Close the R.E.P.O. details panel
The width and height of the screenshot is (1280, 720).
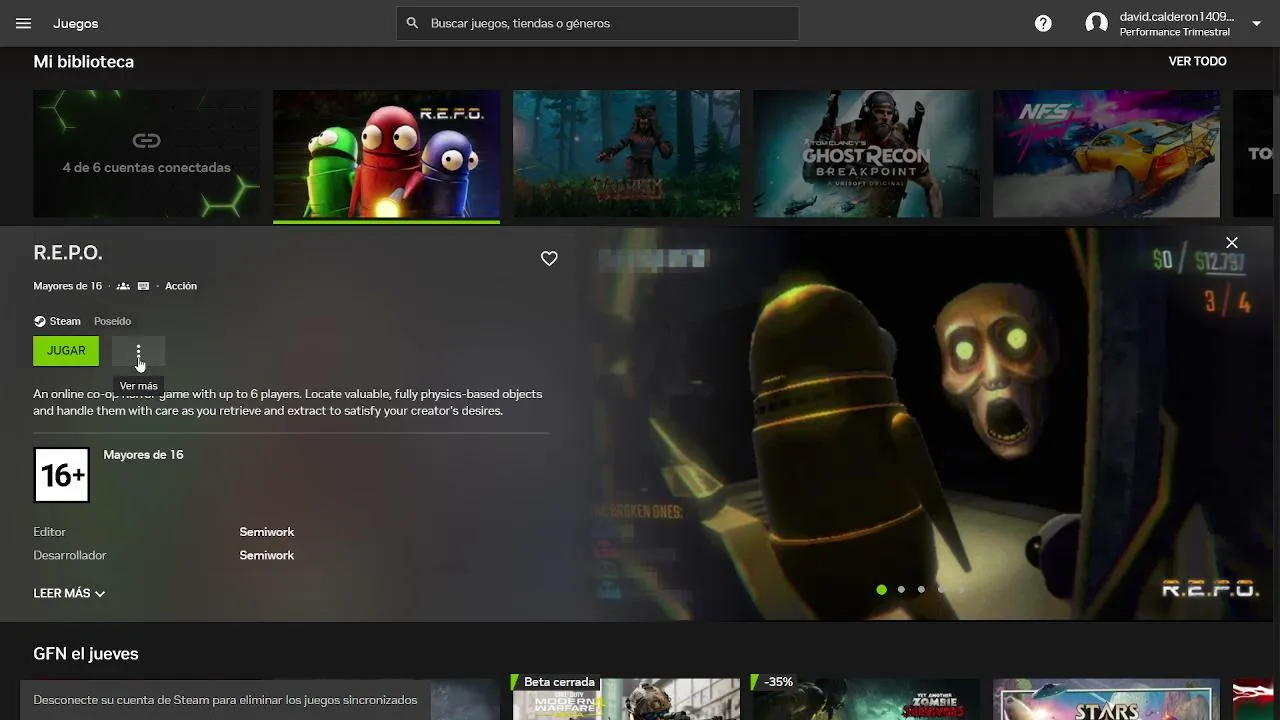tap(1232, 243)
